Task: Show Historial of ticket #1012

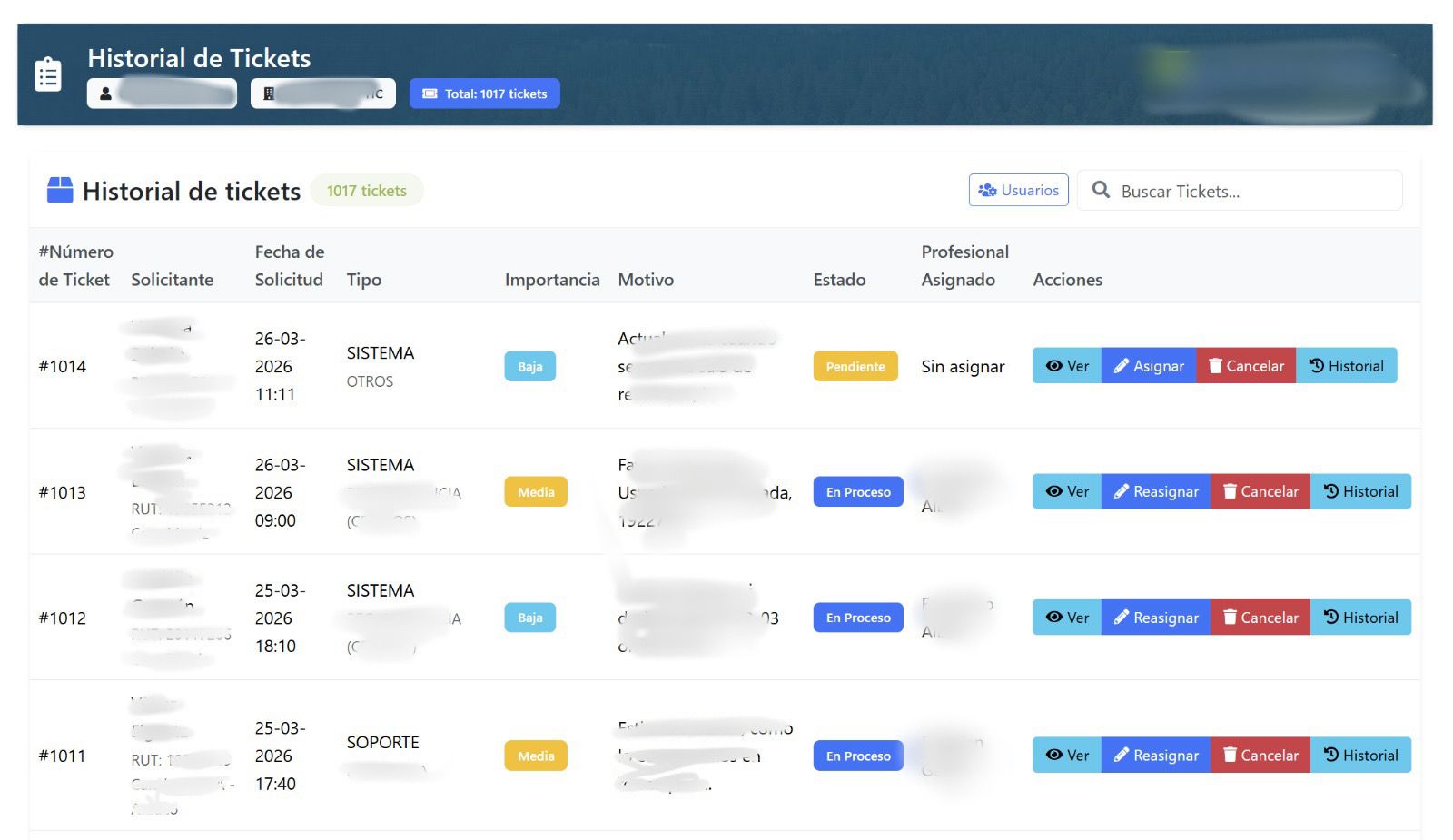Action: click(1360, 618)
